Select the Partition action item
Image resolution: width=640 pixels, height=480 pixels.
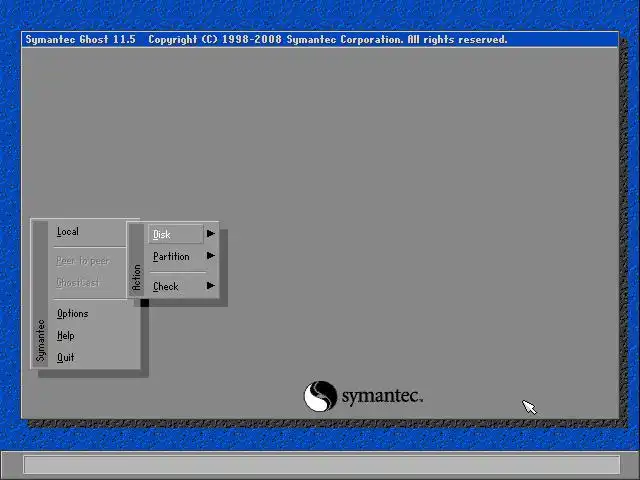click(171, 256)
